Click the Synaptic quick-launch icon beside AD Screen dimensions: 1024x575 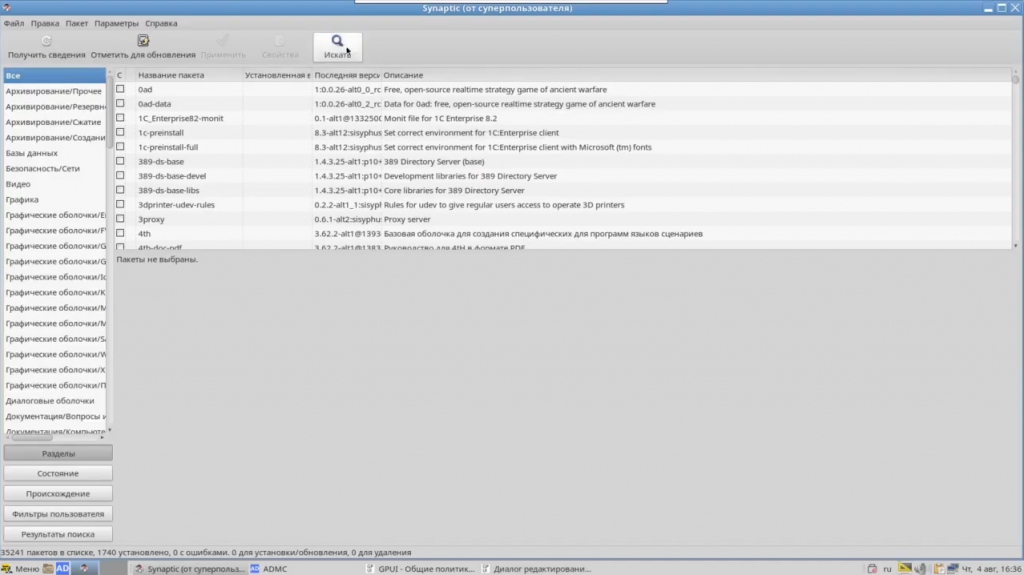(84, 568)
